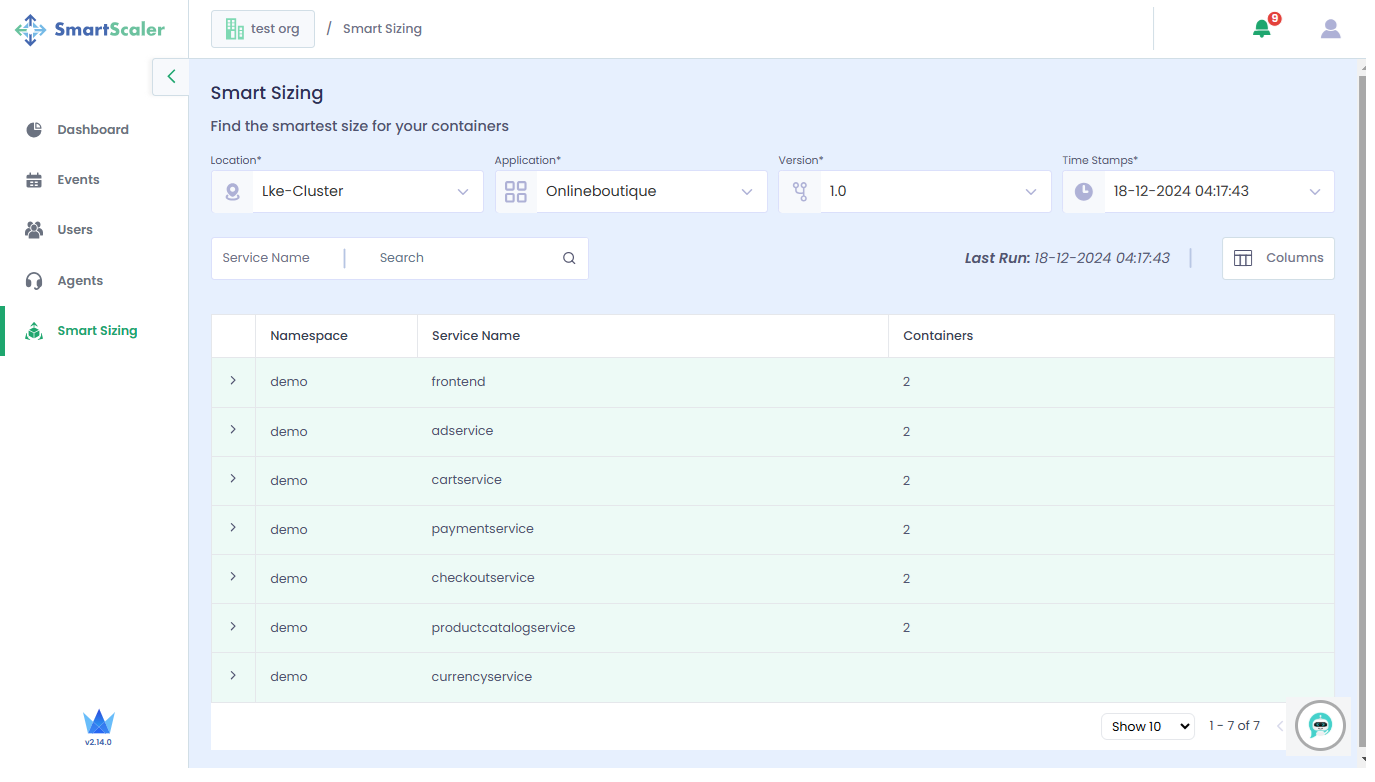1375x782 pixels.
Task: Navigate to Agents
Action: coord(80,281)
